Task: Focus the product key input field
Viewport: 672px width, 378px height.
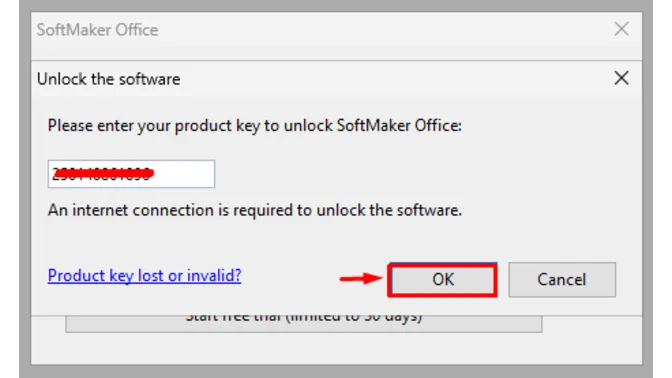Action: click(x=131, y=174)
